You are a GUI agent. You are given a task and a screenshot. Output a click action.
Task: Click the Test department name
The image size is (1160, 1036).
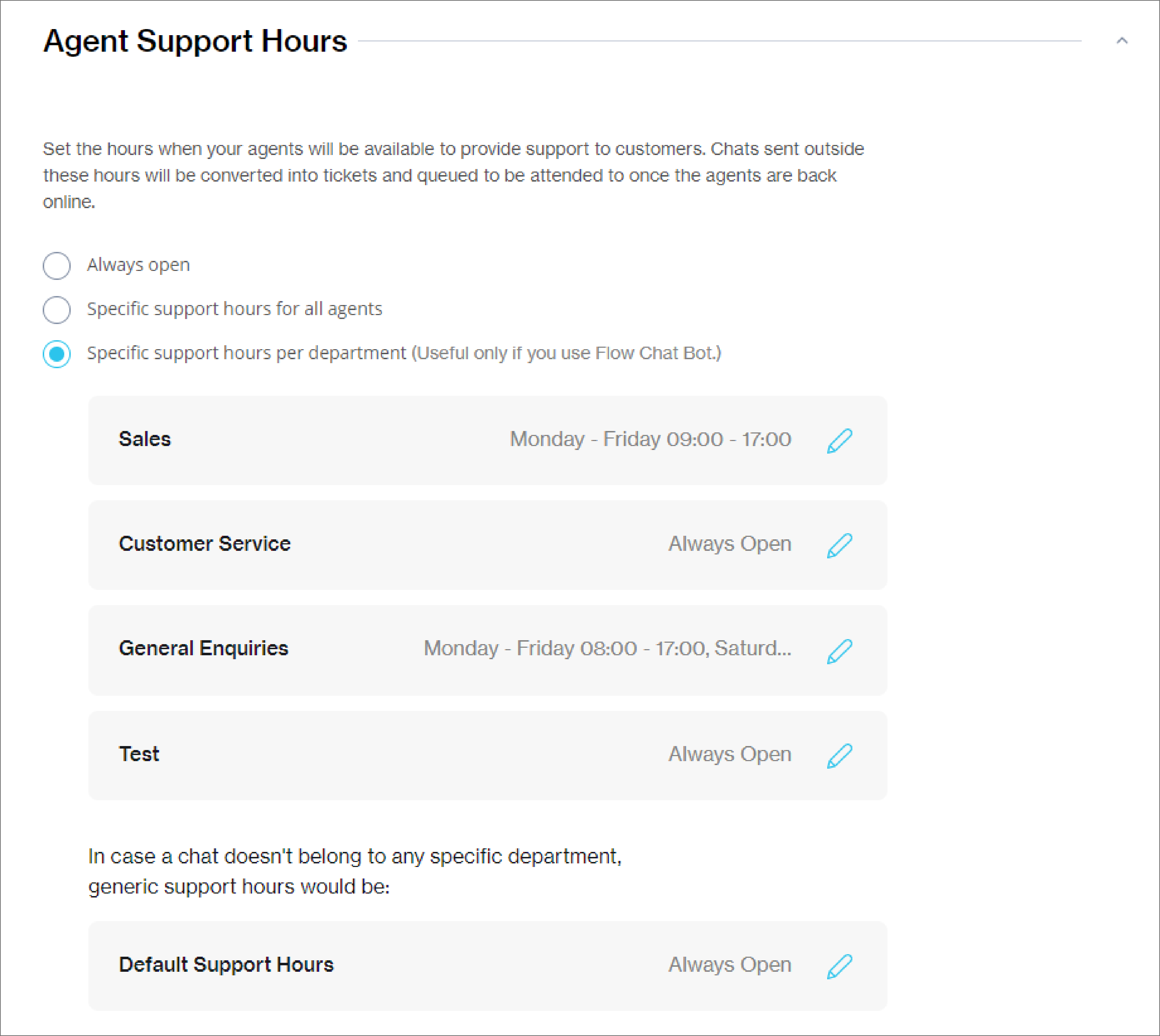tap(139, 754)
